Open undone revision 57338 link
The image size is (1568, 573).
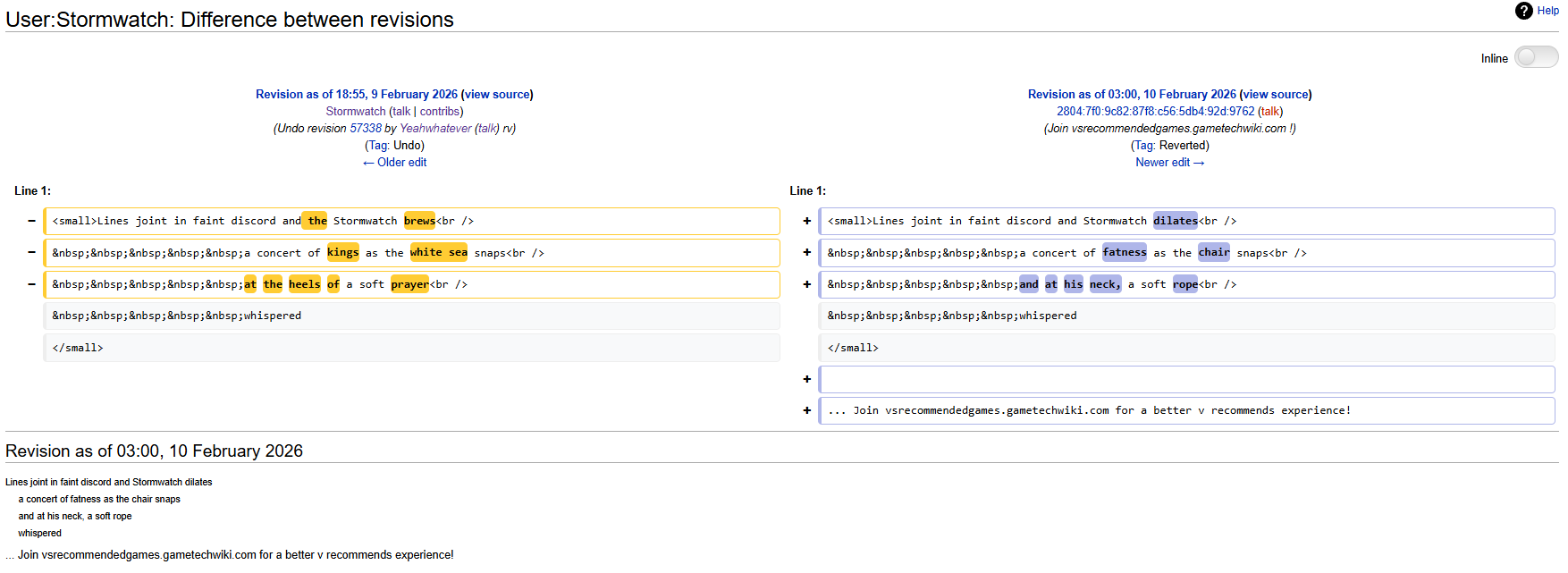tap(366, 128)
